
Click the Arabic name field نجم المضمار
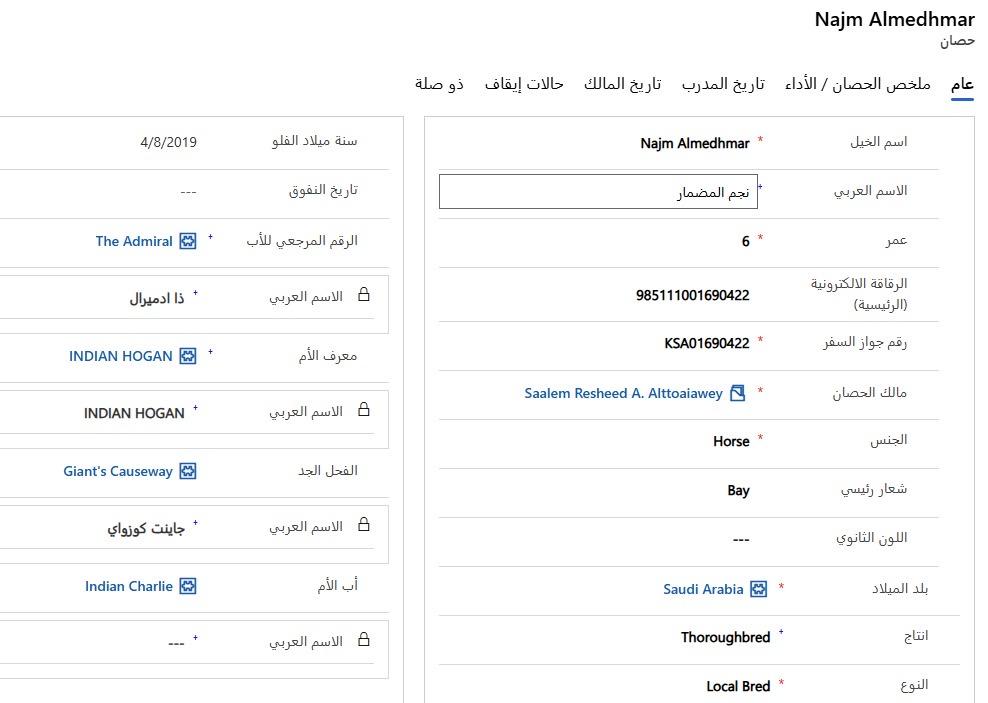click(598, 193)
